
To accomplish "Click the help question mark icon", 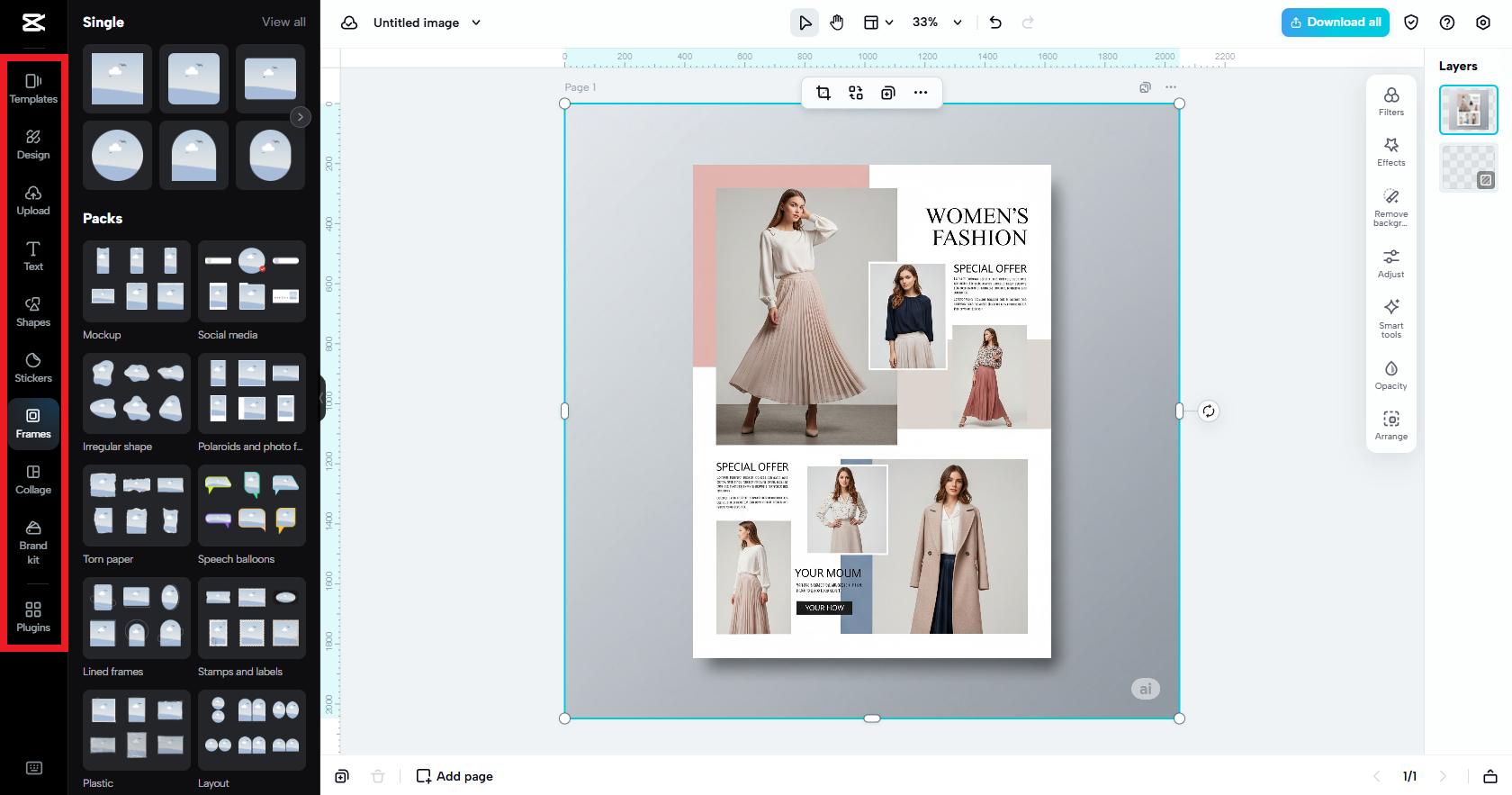I will pyautogui.click(x=1447, y=23).
